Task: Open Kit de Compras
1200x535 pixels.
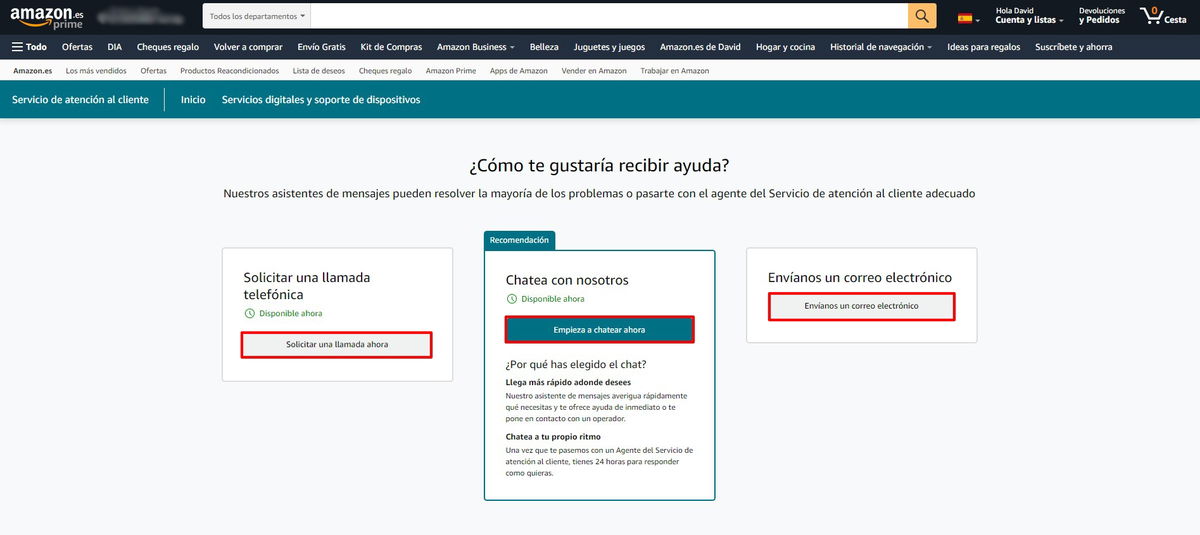Action: [391, 47]
